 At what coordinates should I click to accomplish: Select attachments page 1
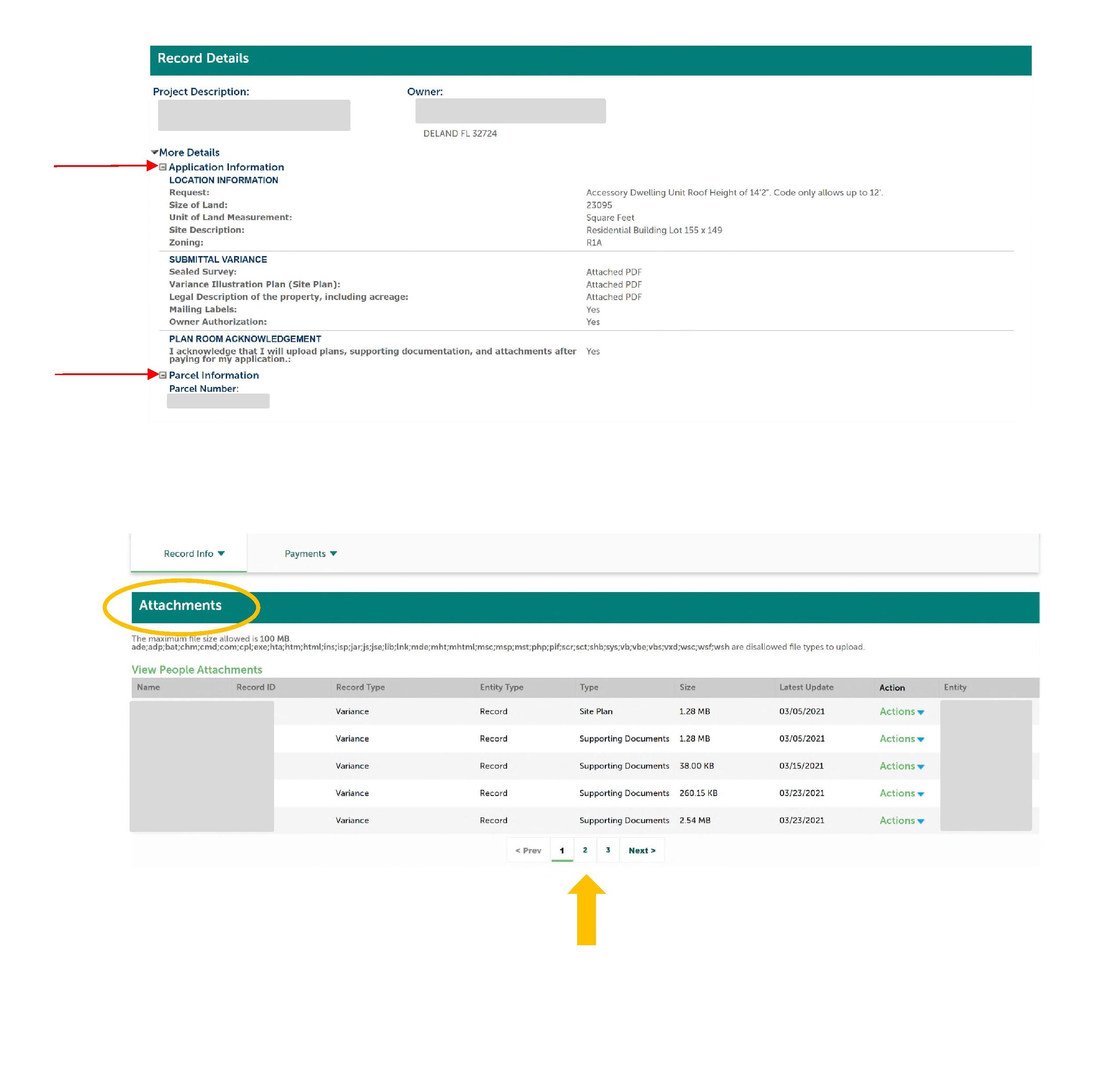tap(562, 850)
